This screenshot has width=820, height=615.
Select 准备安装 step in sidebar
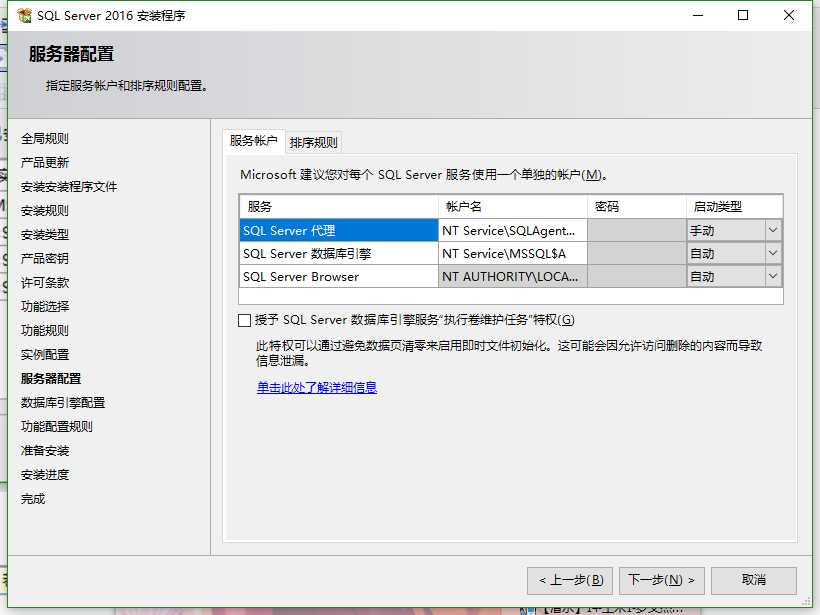pos(45,451)
